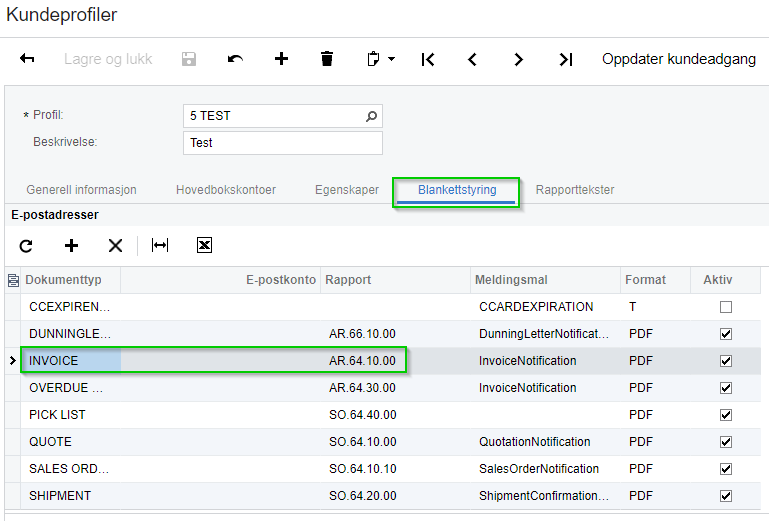This screenshot has height=521, width=769.
Task: Click report SO.64.40.00 cell
Action: [395, 415]
